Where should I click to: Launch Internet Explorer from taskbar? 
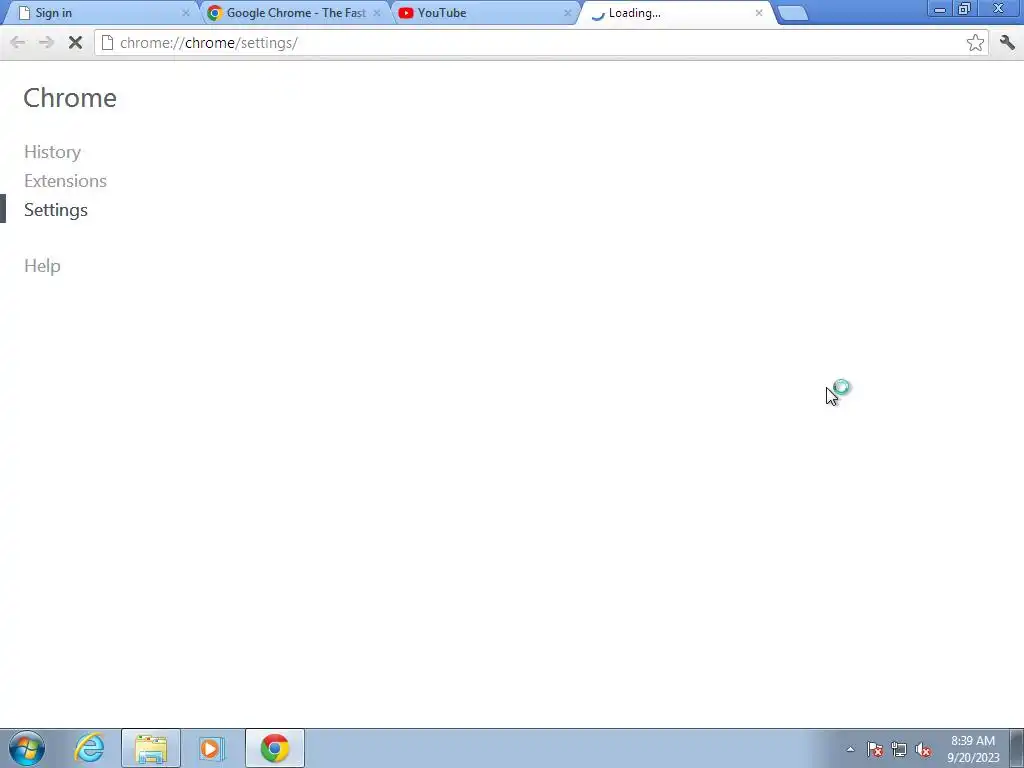coord(89,748)
